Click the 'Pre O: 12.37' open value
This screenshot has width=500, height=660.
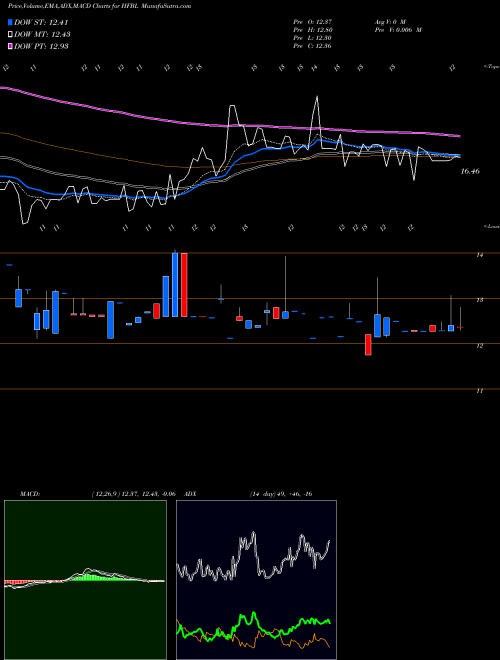312,22
